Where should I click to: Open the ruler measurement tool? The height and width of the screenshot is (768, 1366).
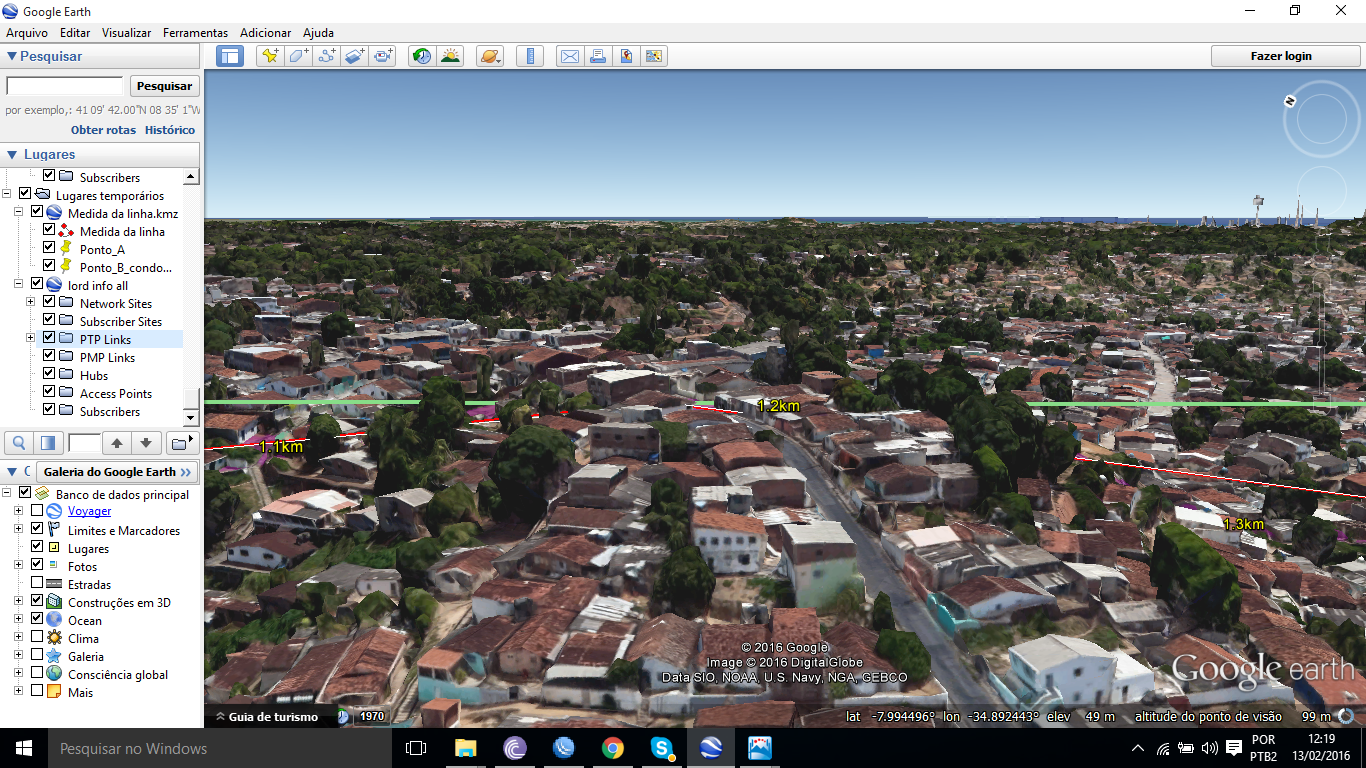[530, 56]
